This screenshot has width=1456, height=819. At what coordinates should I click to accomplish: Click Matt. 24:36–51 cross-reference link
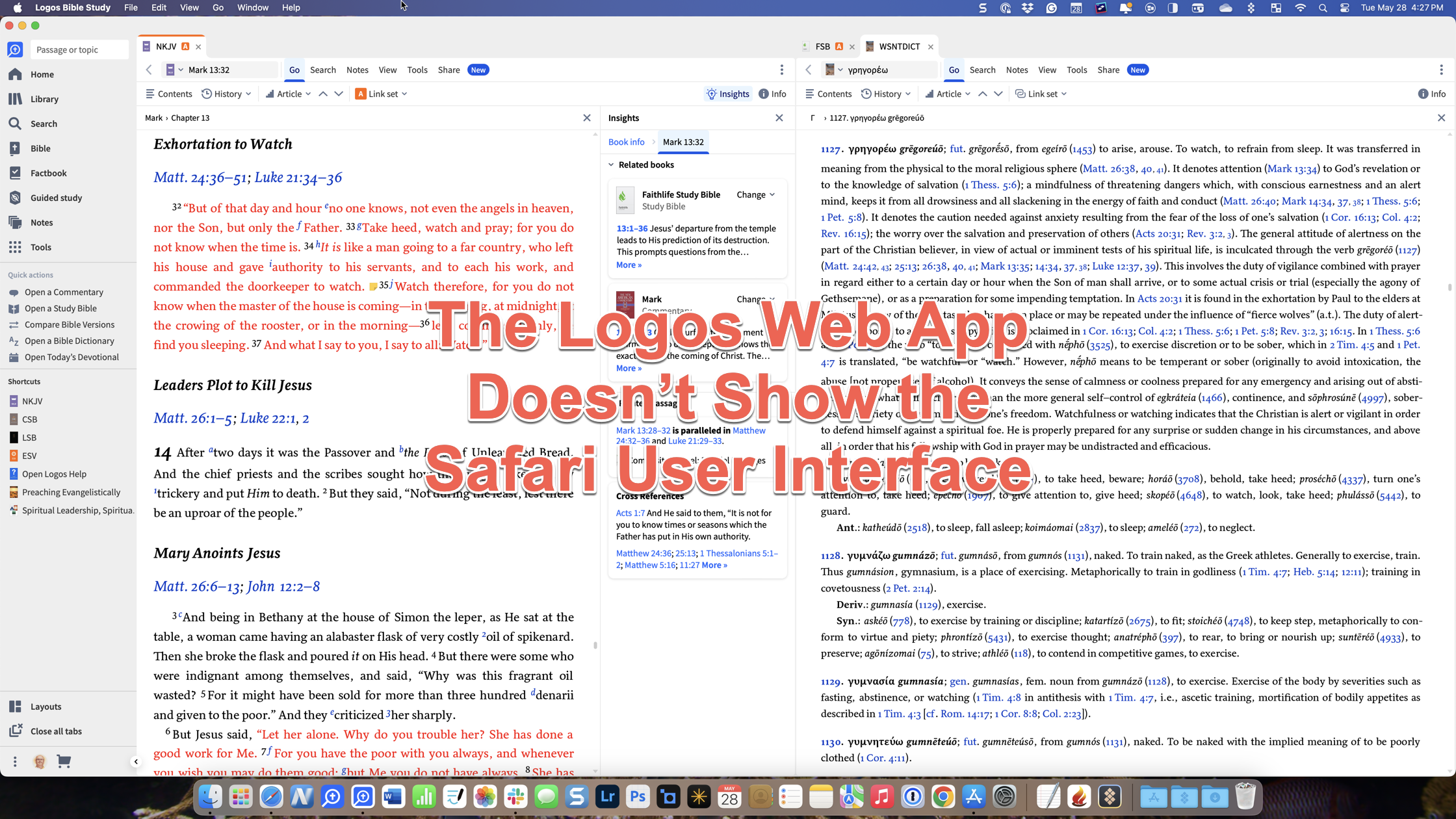tap(200, 177)
